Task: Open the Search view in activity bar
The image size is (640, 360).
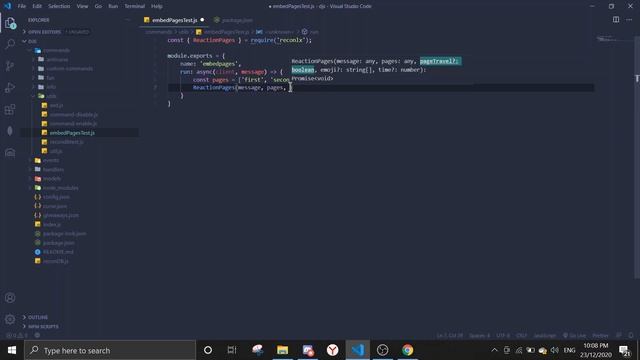Action: point(10,44)
